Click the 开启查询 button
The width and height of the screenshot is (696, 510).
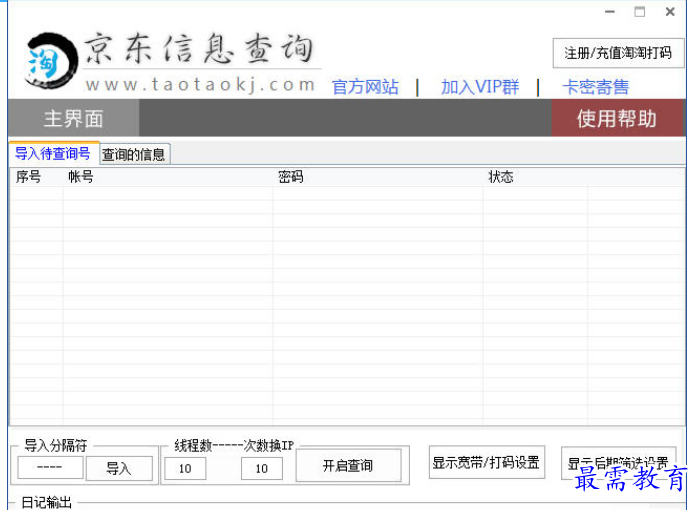coord(348,466)
